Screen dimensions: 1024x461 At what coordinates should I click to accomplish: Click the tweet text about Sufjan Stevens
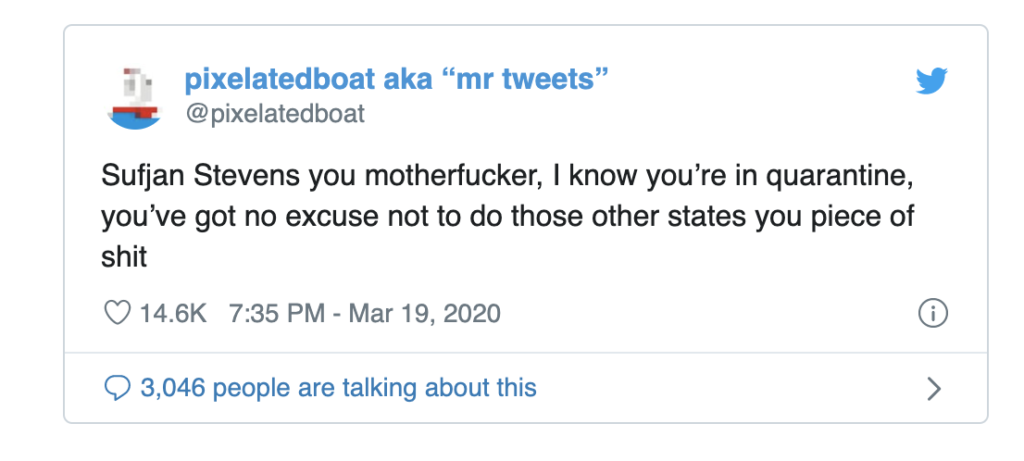point(507,217)
